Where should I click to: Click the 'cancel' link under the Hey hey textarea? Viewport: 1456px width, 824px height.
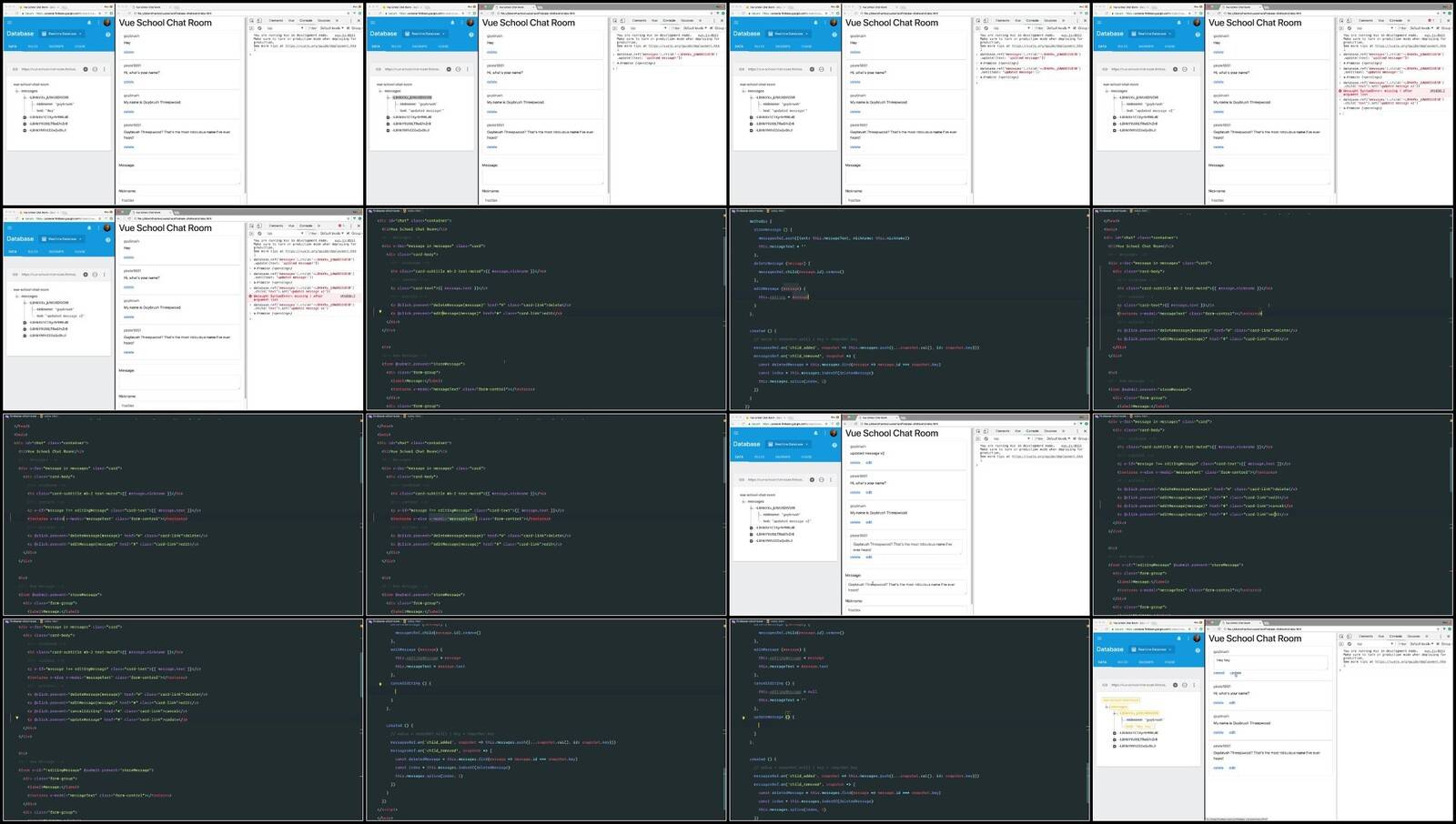pyautogui.click(x=1218, y=673)
